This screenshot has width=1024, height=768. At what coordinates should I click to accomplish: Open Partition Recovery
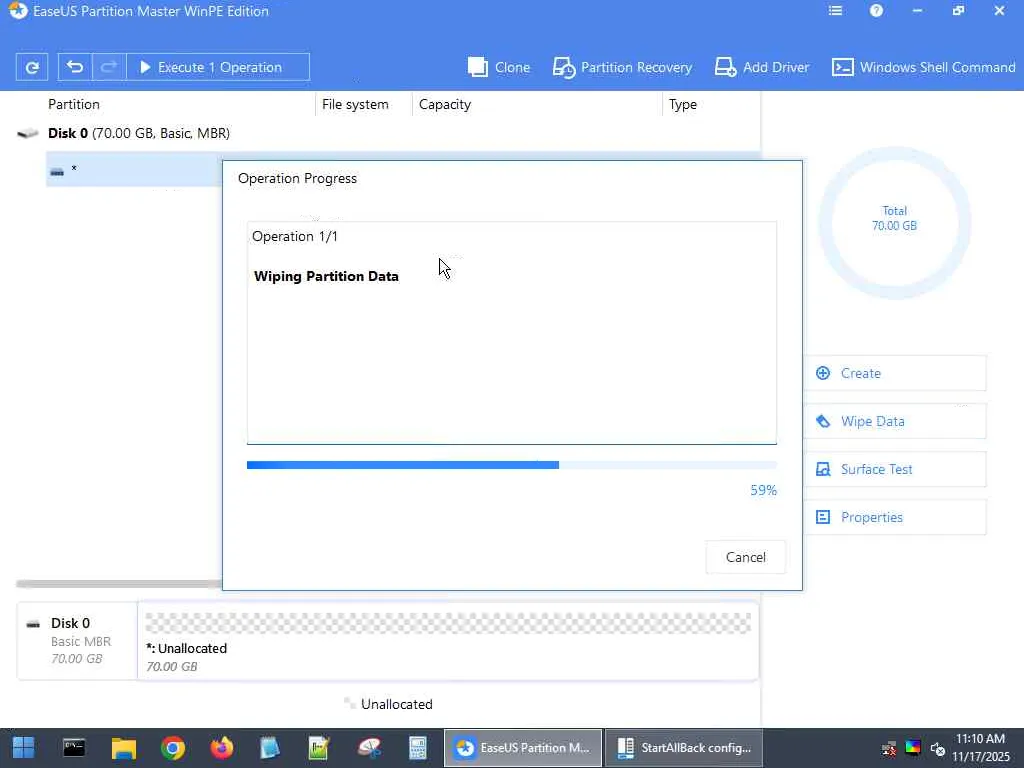(622, 67)
